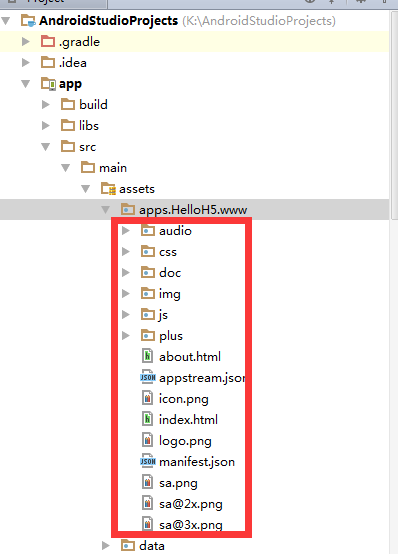Click the .idea folder icon
The height and width of the screenshot is (554, 398).
pyautogui.click(x=48, y=62)
